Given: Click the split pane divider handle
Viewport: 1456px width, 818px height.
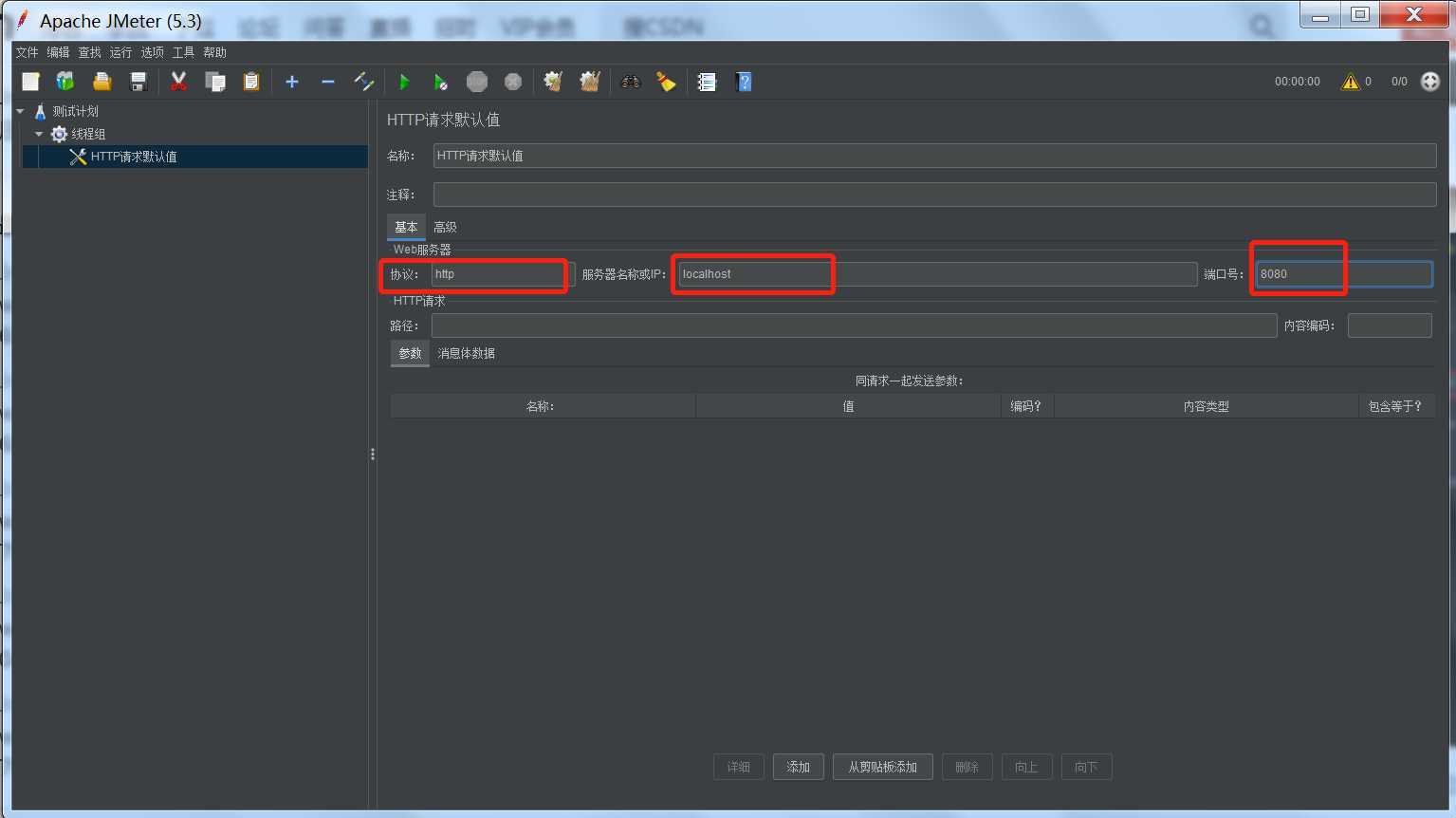Looking at the screenshot, I should pos(373,455).
